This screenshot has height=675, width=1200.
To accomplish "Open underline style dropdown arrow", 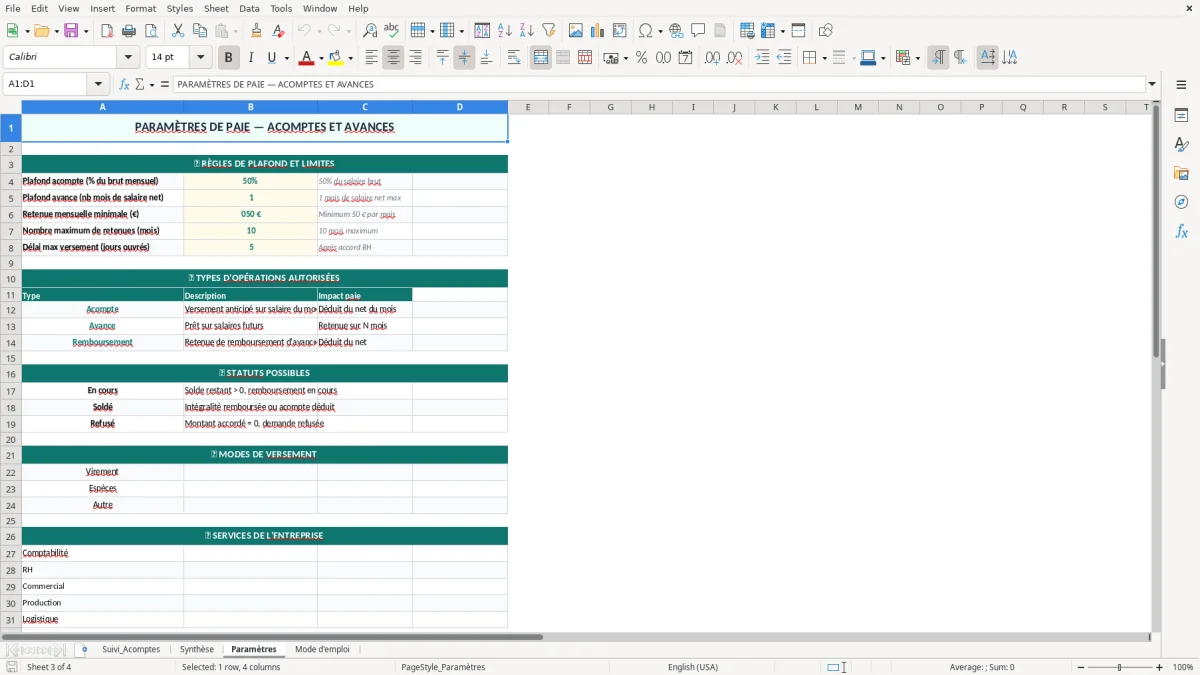I will (286, 58).
